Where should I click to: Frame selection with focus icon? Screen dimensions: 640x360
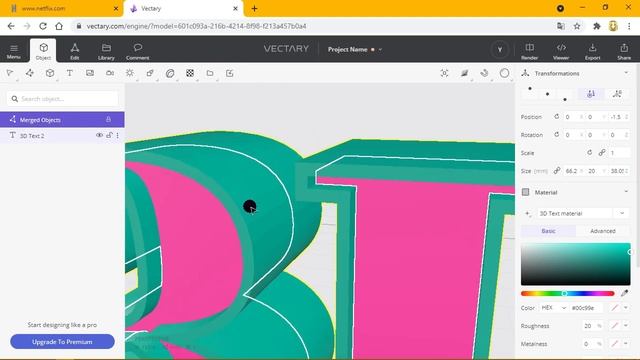[x=444, y=73]
